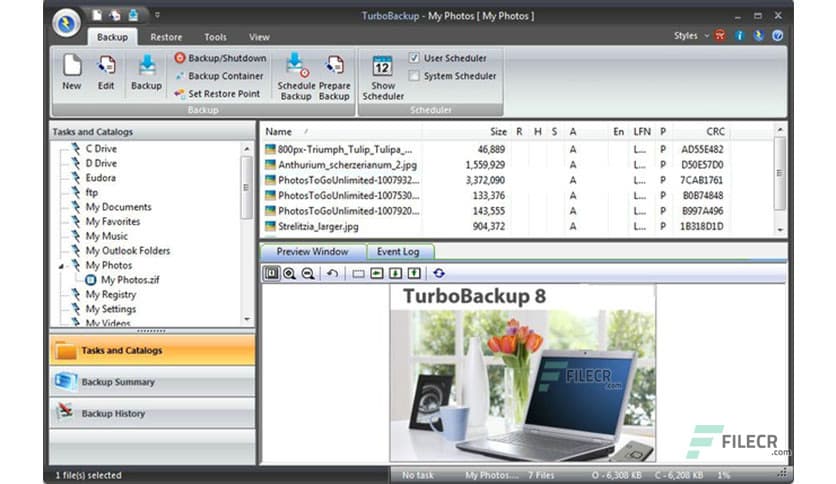This screenshot has height=484, width=836.
Task: Click the zoom in magnifier in preview toolbar
Action: click(x=290, y=273)
